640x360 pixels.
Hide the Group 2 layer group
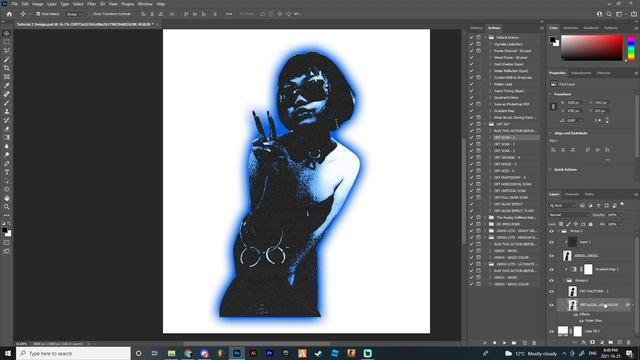click(x=551, y=231)
